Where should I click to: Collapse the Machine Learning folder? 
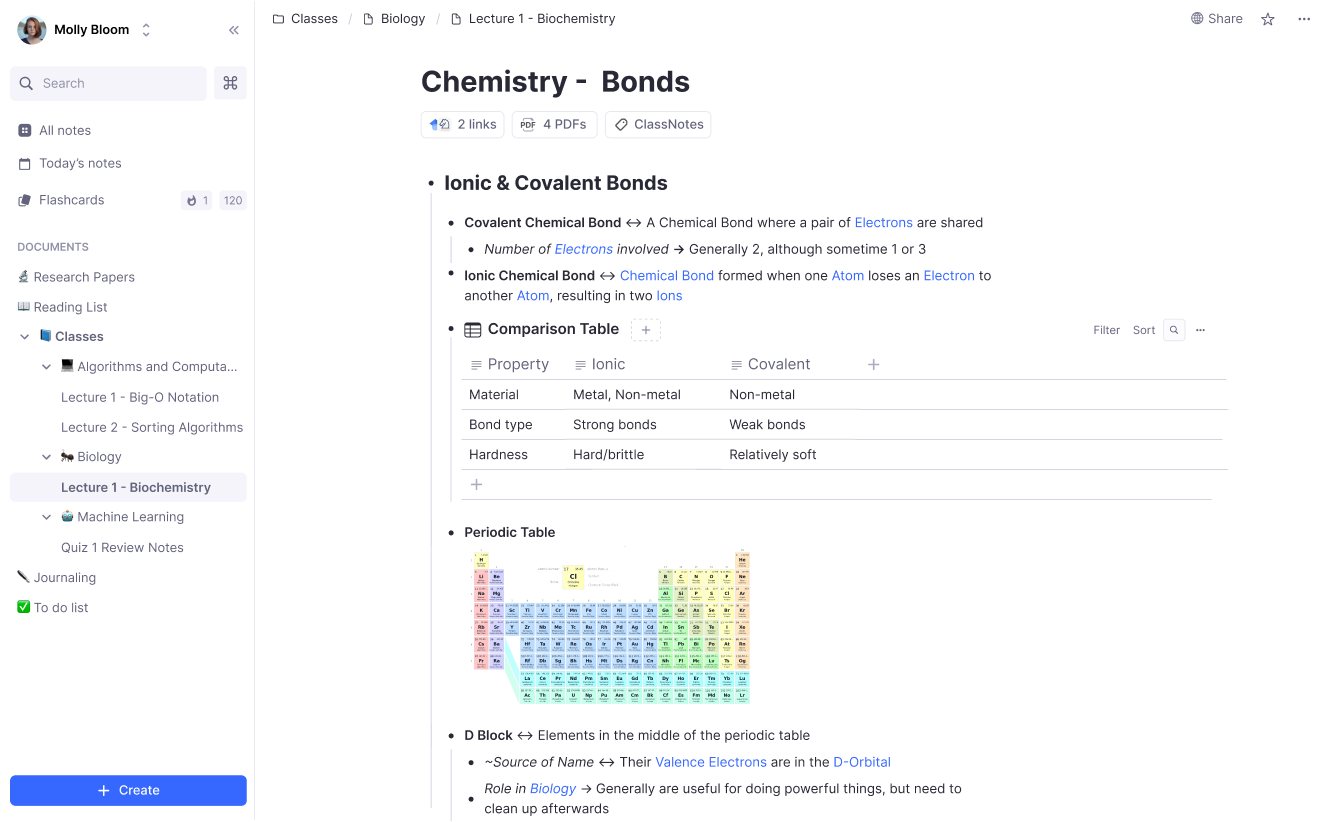coord(46,517)
